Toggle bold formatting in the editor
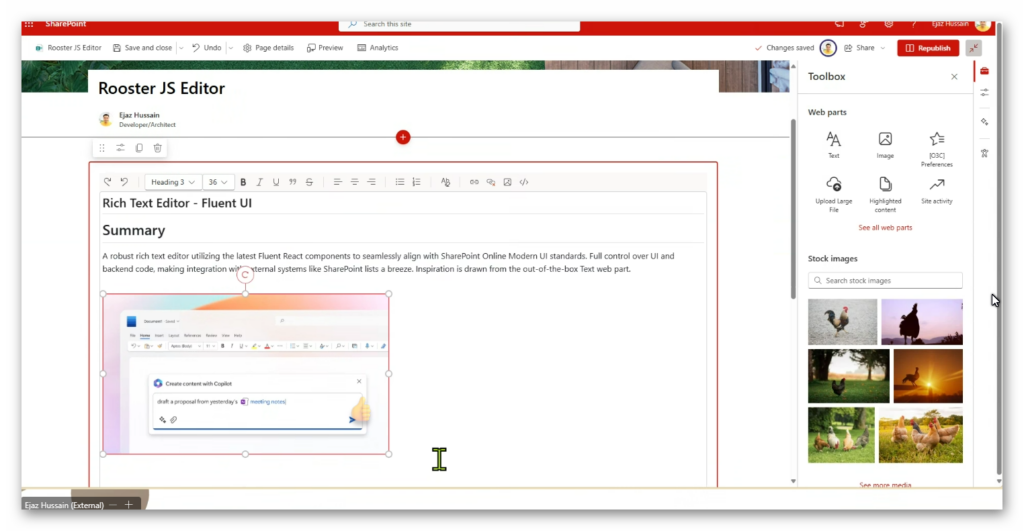 coord(243,182)
